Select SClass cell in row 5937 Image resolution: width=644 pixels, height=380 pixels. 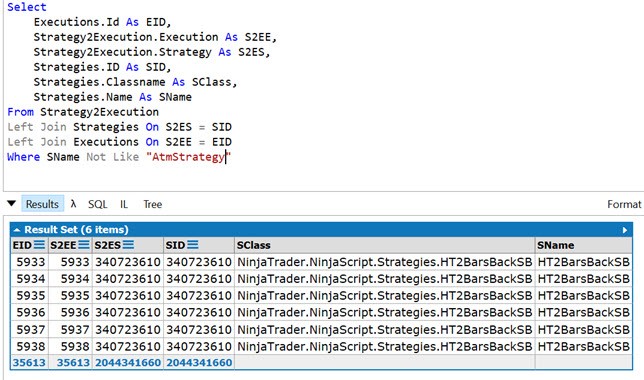click(x=384, y=329)
